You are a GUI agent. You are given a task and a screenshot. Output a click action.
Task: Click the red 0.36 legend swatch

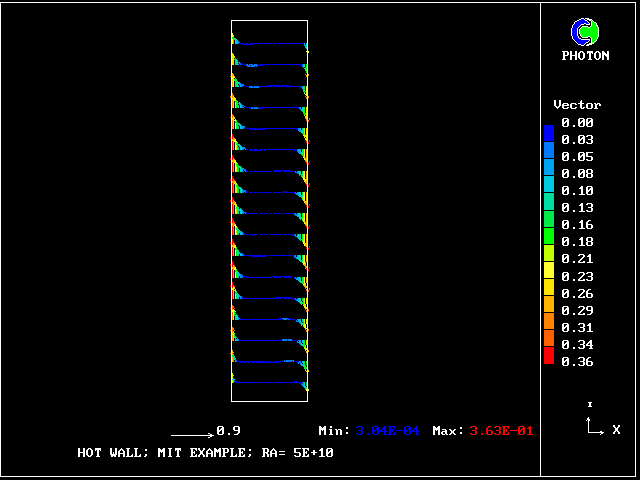(549, 357)
